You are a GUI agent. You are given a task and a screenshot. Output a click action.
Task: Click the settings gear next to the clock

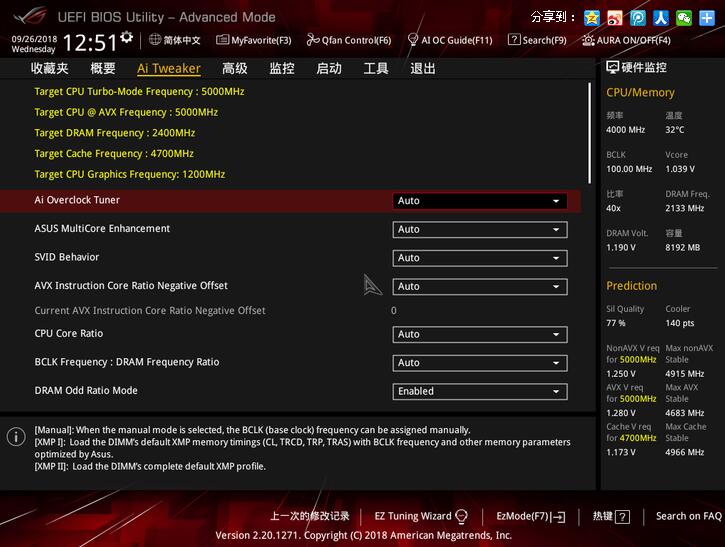click(x=126, y=37)
